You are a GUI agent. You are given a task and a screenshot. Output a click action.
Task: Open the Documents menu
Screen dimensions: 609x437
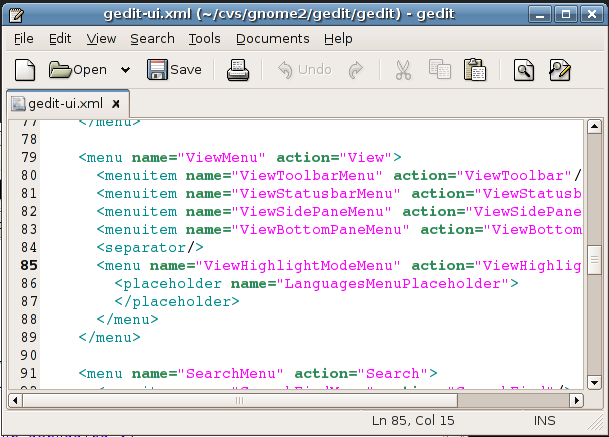273,39
